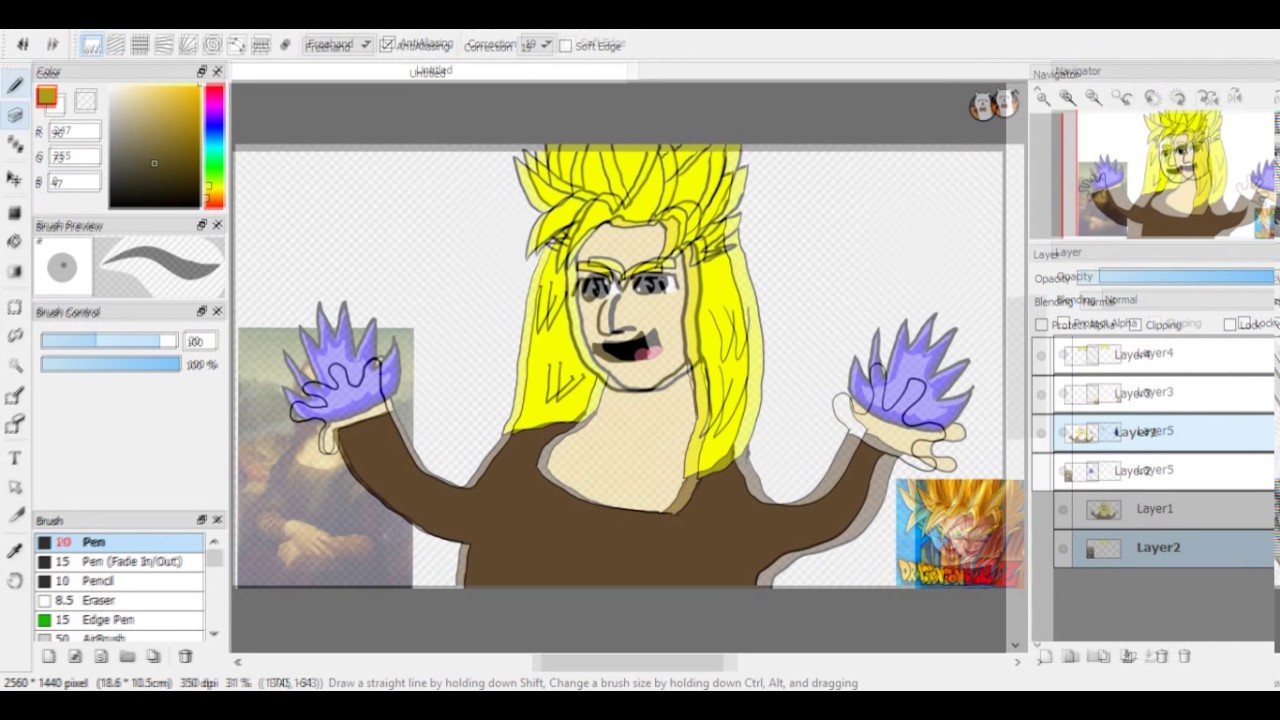Screen dimensions: 1280x720
Task: Select the Select Pen tool
Action: (15, 396)
